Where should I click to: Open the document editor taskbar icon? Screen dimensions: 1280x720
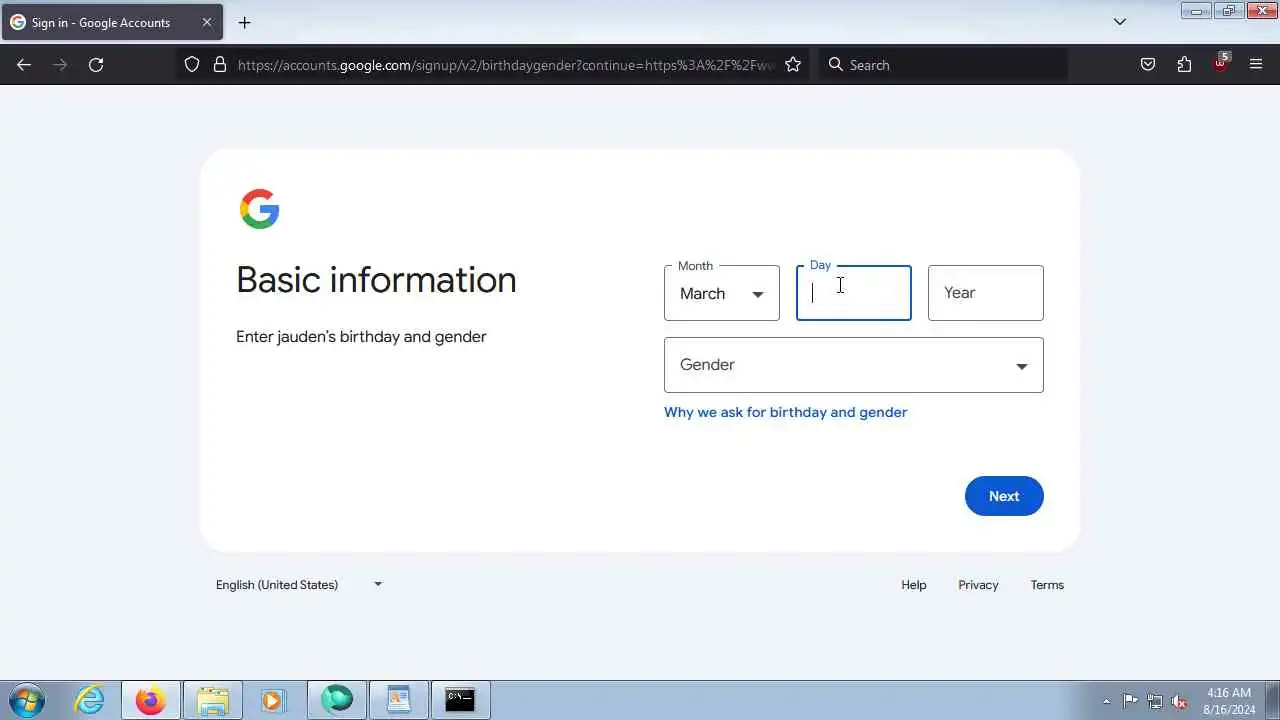pos(399,700)
